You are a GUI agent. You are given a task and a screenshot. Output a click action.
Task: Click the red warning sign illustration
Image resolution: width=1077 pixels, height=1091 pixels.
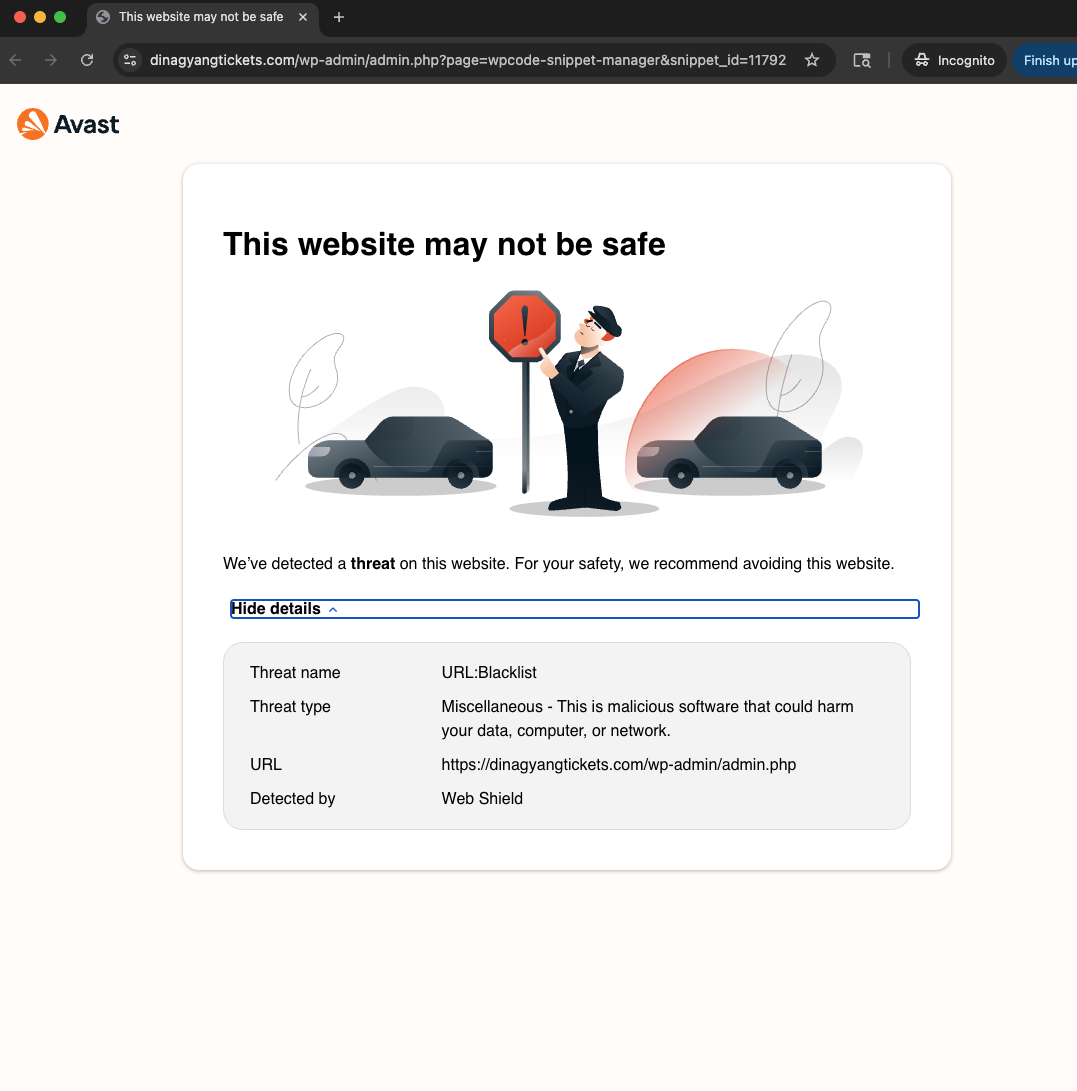pyautogui.click(x=524, y=326)
